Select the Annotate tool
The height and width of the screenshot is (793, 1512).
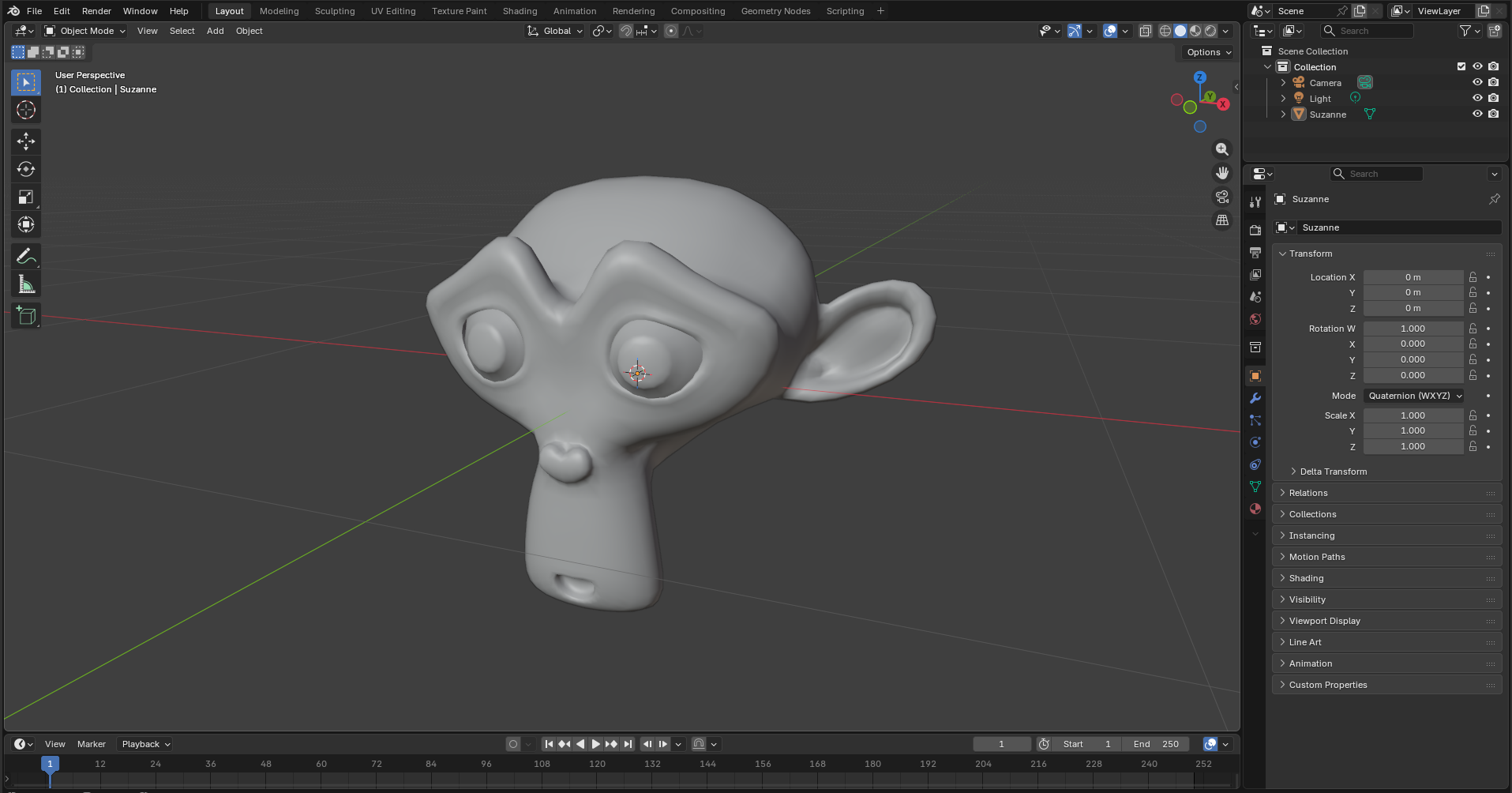[26, 257]
